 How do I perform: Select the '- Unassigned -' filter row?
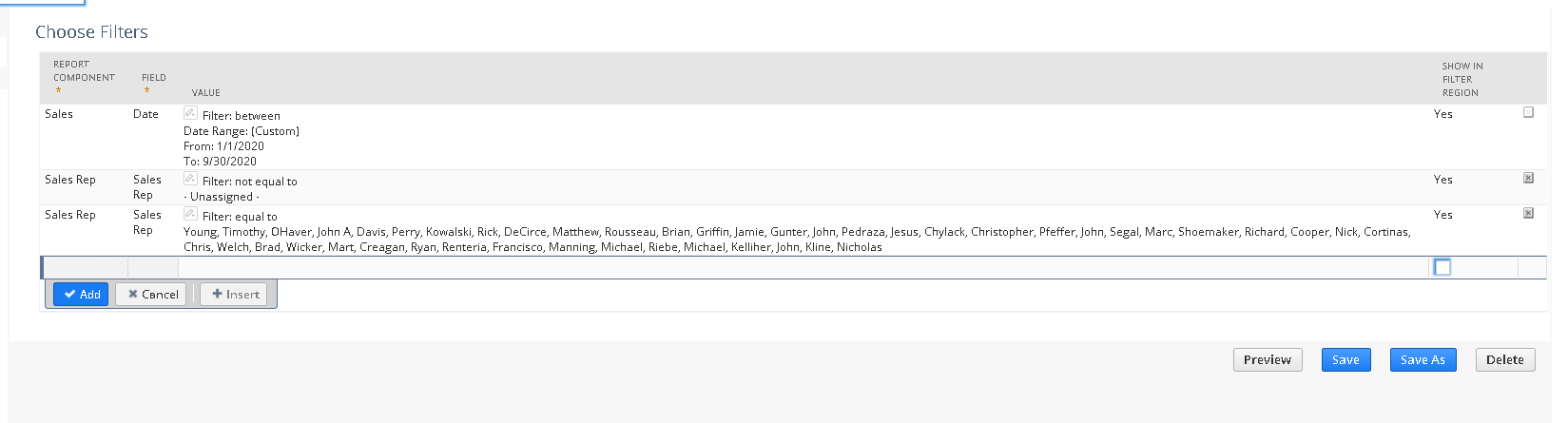pyautogui.click(x=793, y=187)
